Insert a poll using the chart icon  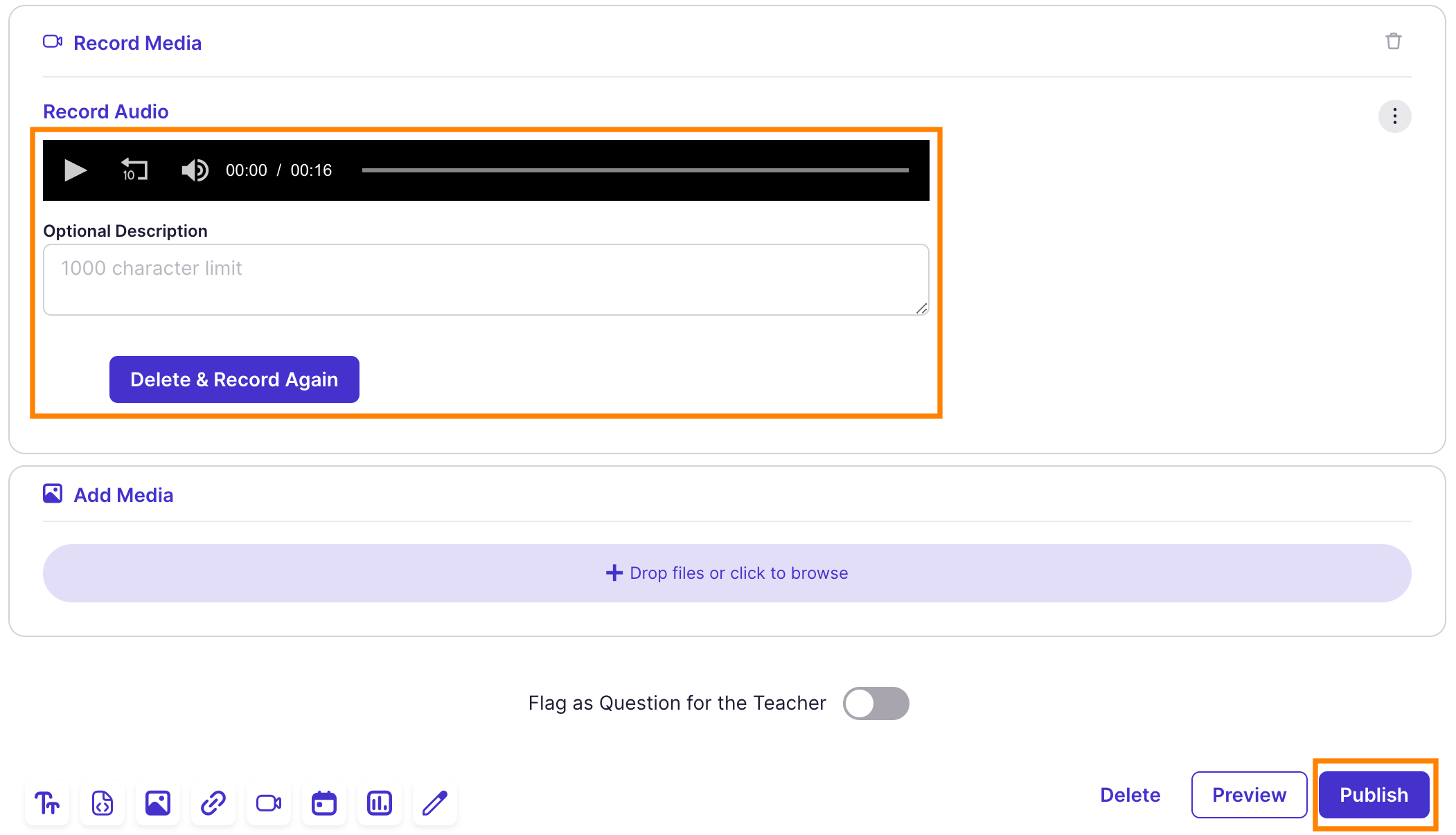click(x=380, y=803)
